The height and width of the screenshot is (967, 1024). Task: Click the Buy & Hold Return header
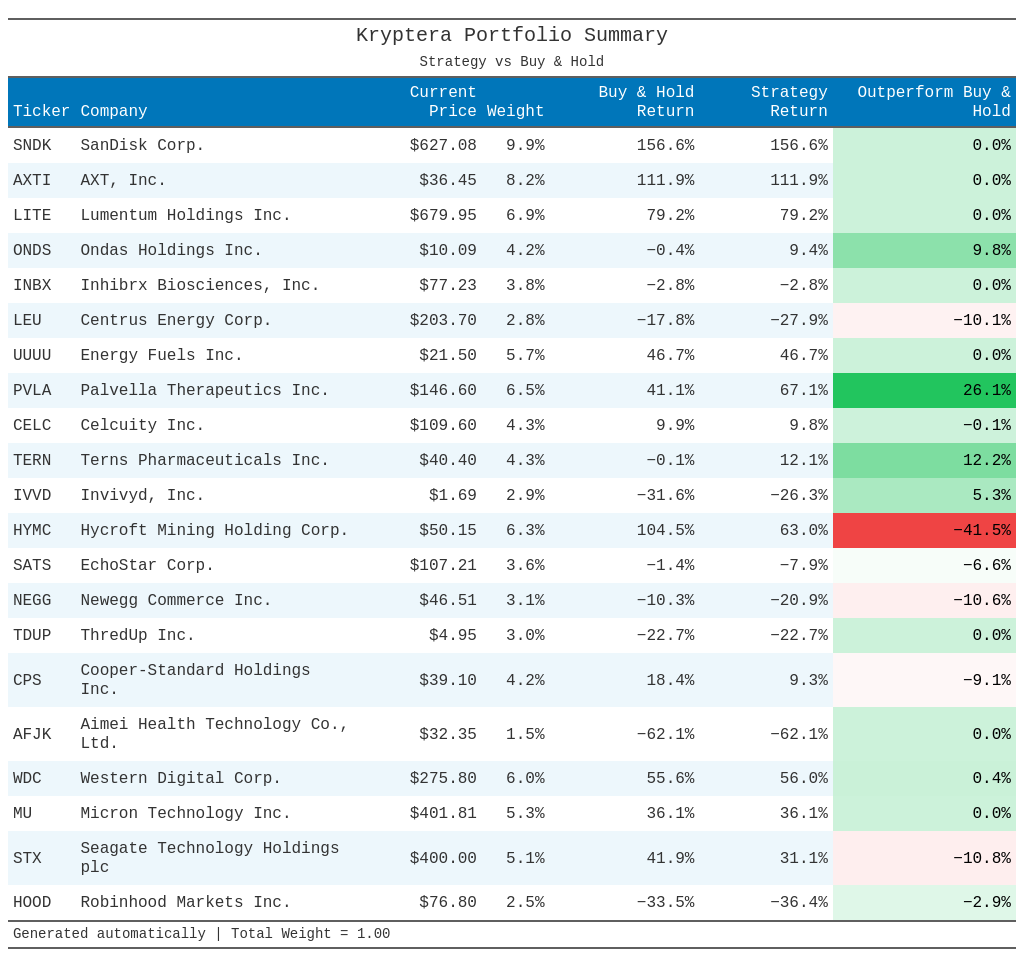[x=646, y=102]
